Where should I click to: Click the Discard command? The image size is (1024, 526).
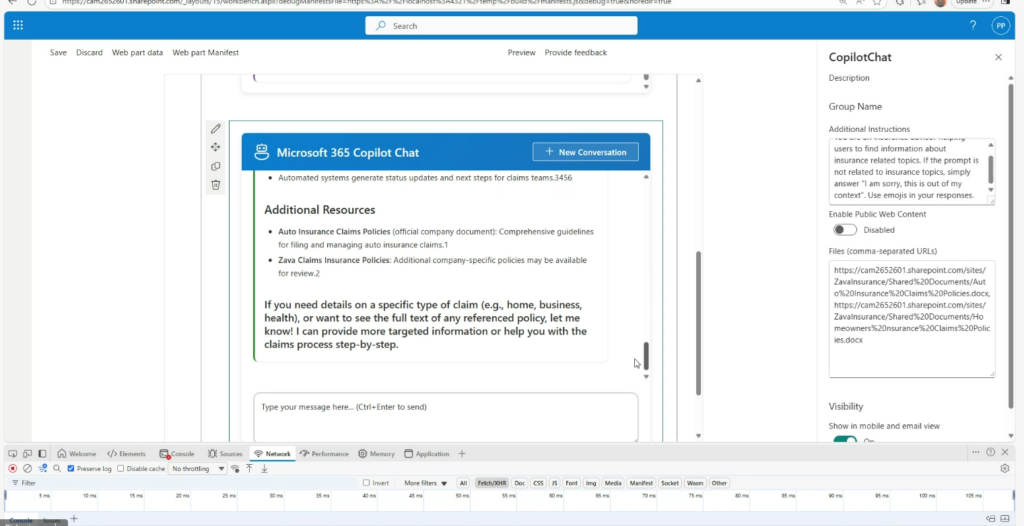coord(89,52)
